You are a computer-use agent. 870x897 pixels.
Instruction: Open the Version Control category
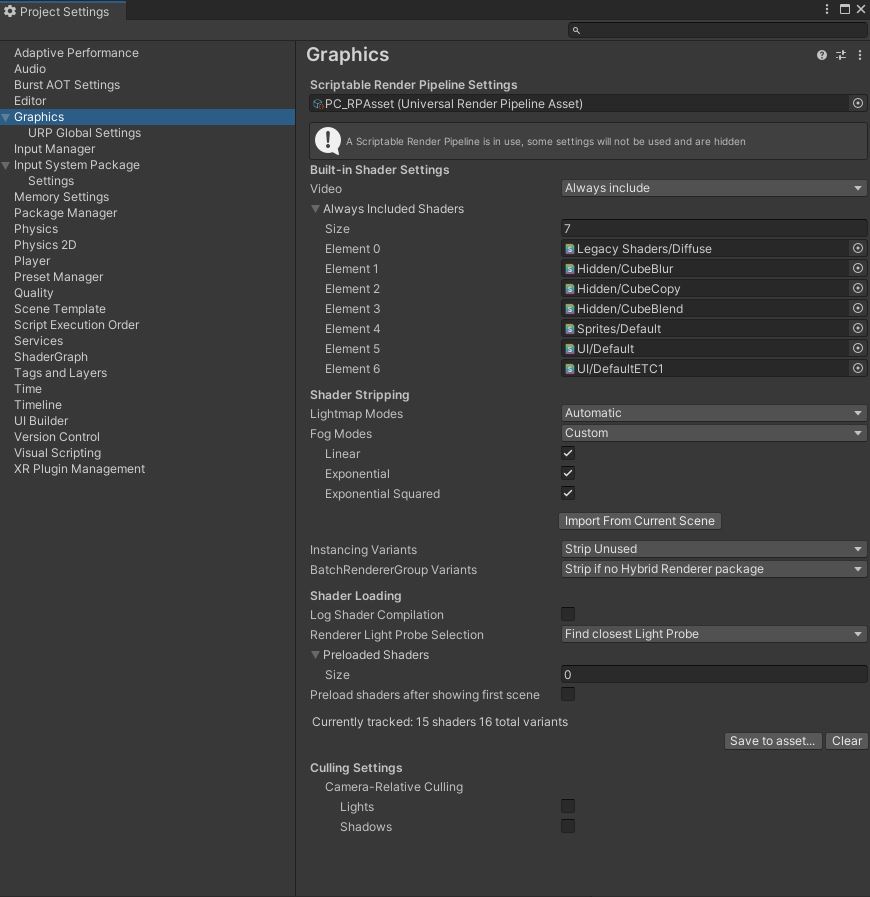tap(57, 437)
